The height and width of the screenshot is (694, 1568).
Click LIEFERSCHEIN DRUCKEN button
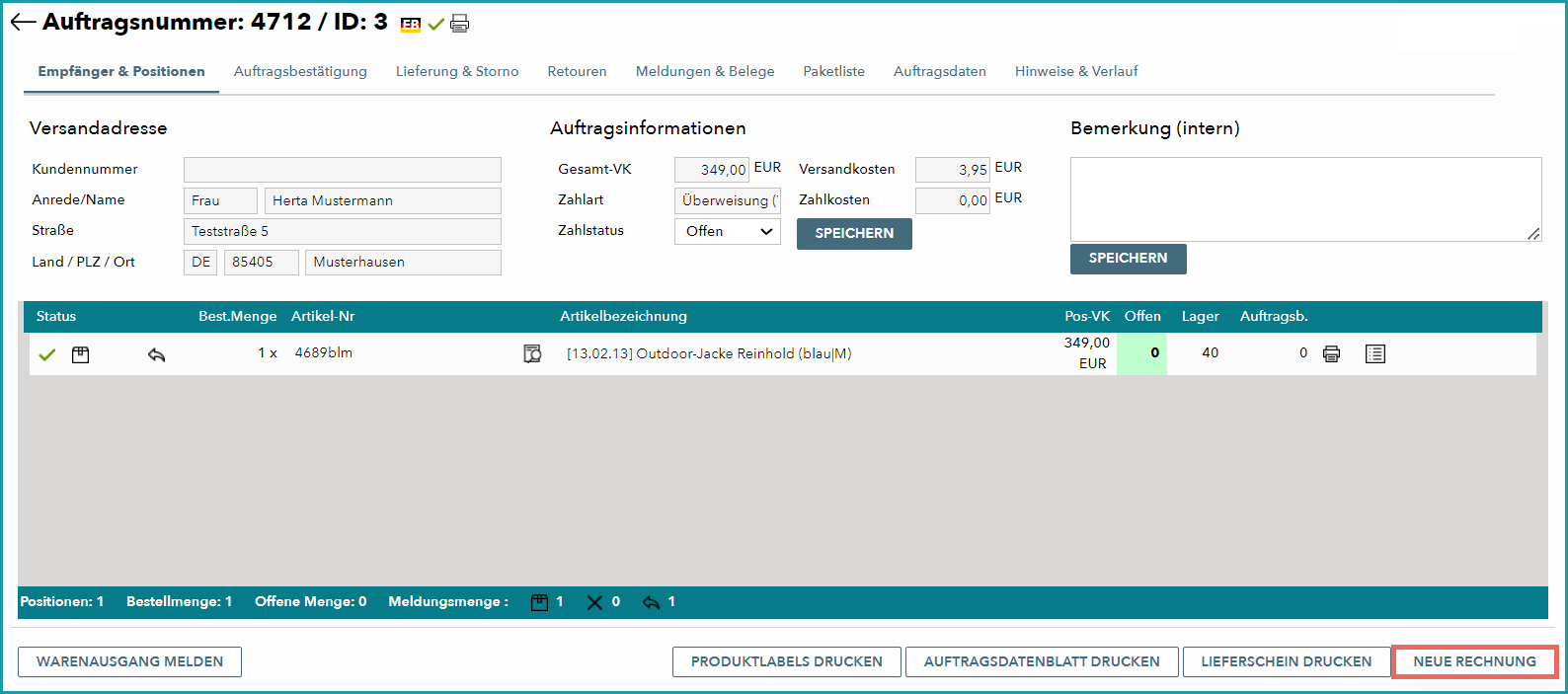click(x=1287, y=661)
